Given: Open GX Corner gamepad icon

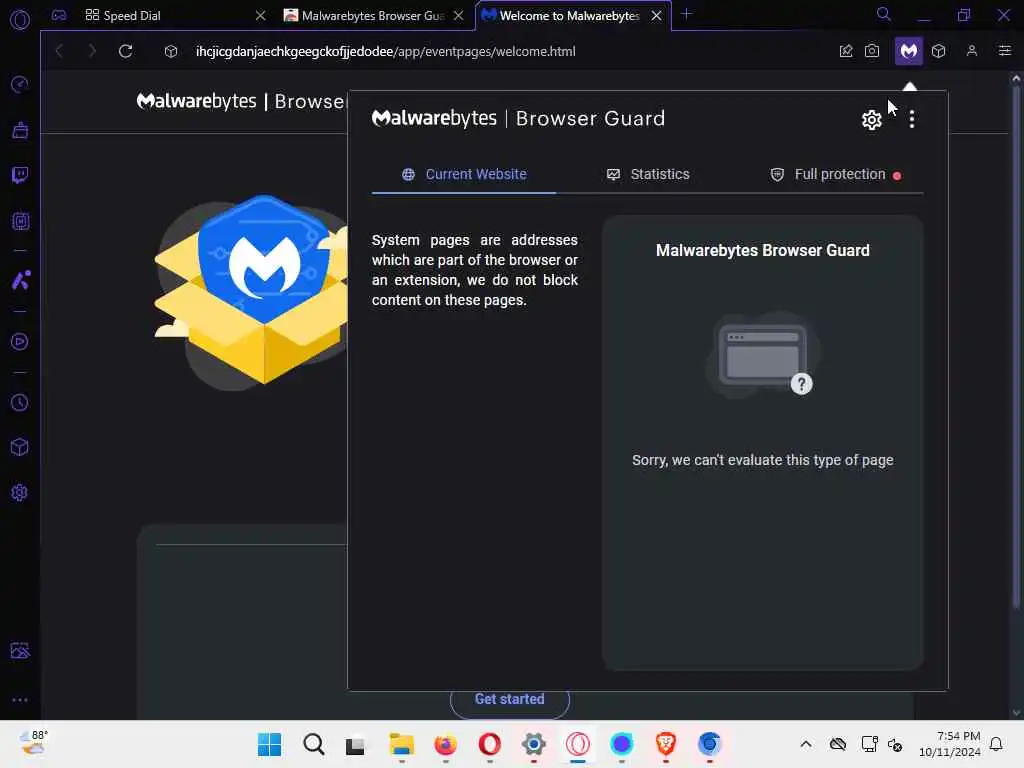Looking at the screenshot, I should coord(59,15).
